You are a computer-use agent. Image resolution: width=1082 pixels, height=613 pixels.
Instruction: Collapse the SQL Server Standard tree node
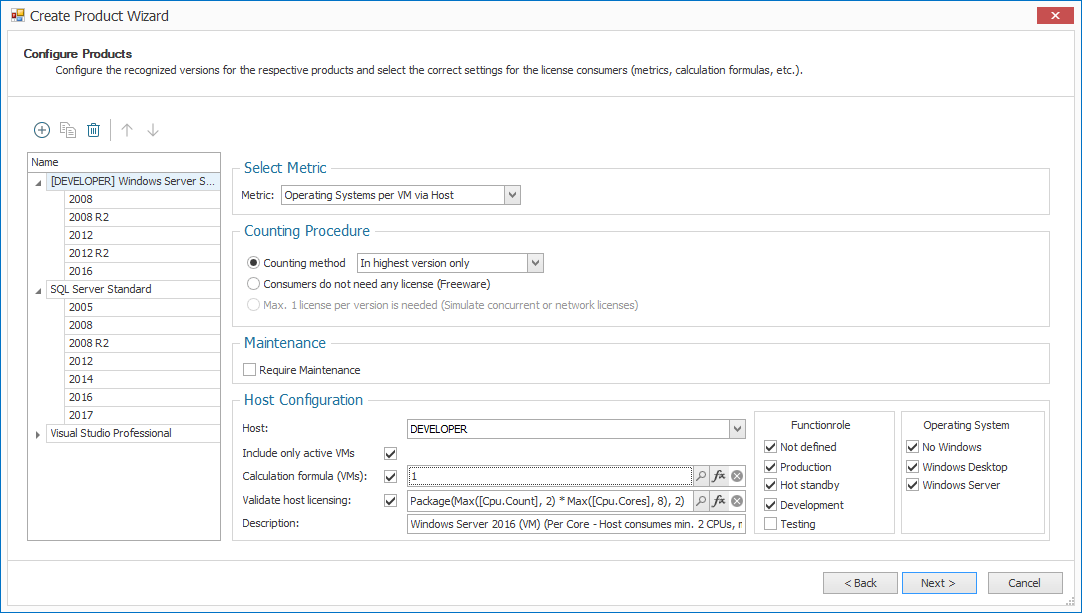click(38, 291)
